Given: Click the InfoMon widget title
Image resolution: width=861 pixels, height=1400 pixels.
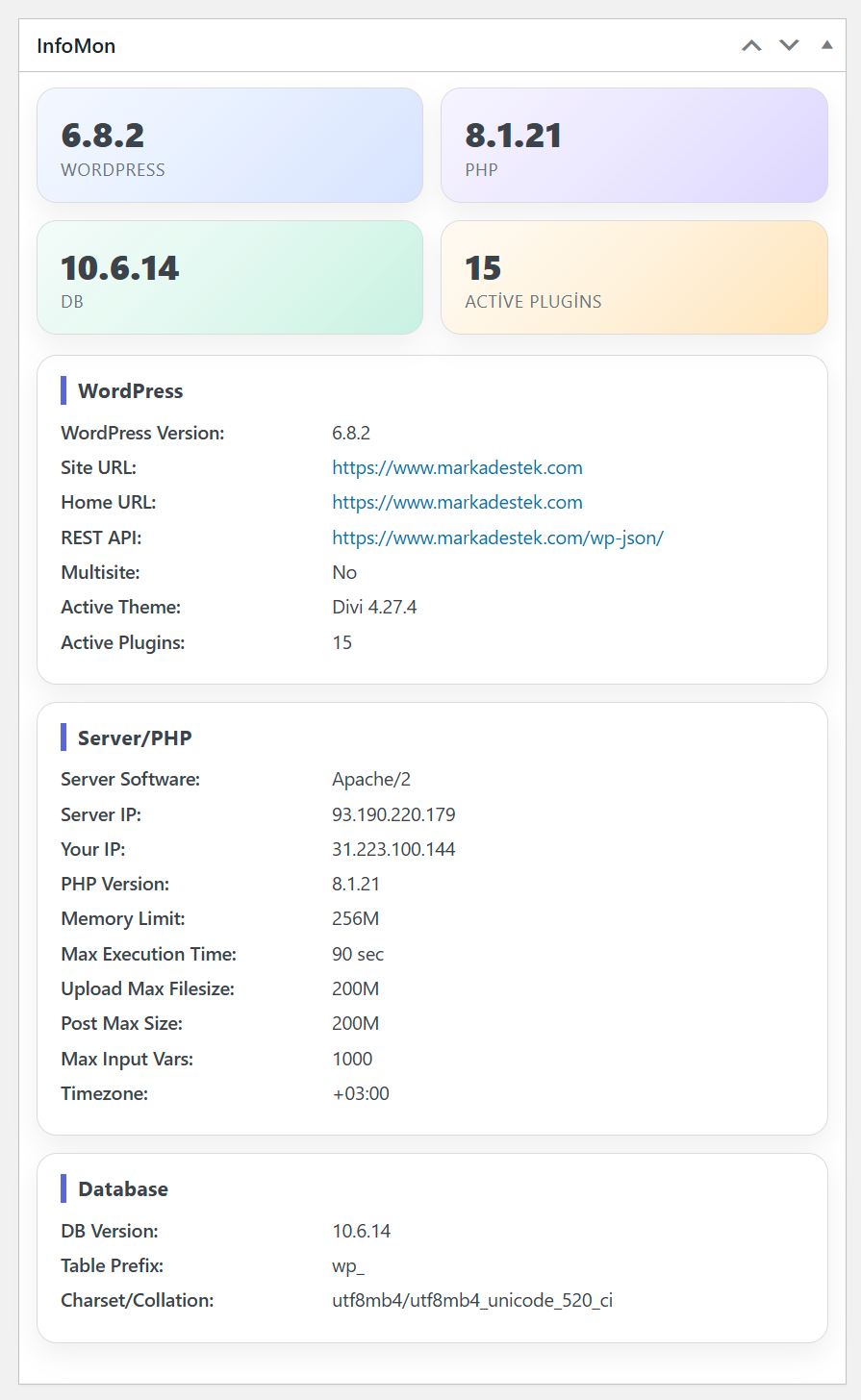Looking at the screenshot, I should 76,46.
